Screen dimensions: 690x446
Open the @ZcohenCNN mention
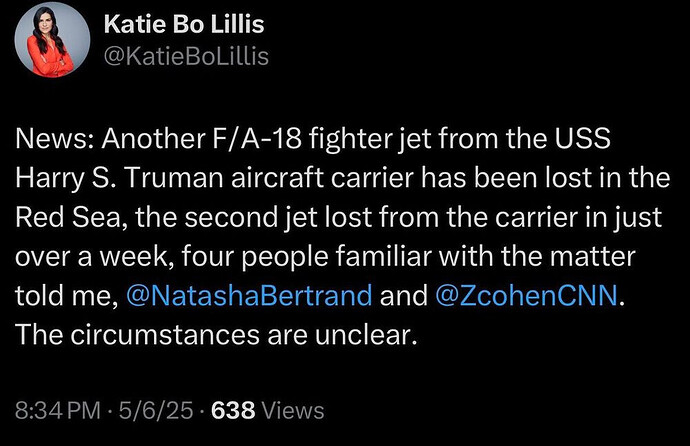[x=526, y=295]
